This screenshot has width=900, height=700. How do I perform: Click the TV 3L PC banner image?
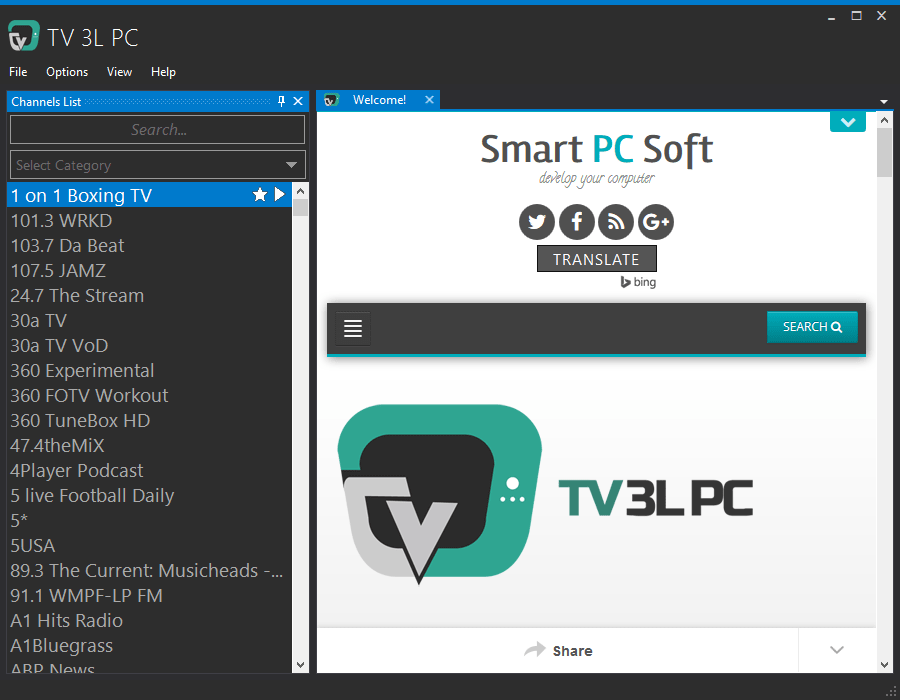(545, 495)
